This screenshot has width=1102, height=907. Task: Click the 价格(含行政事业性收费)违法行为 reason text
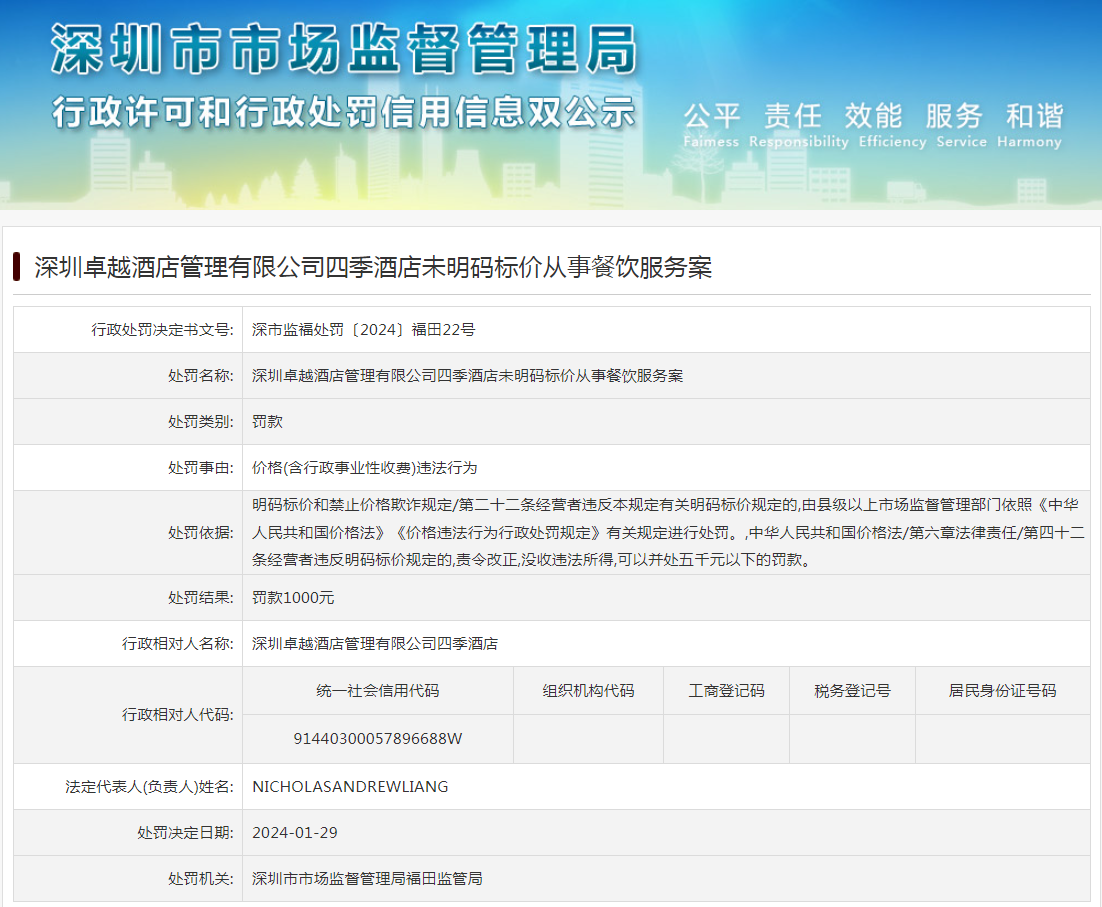tap(364, 467)
